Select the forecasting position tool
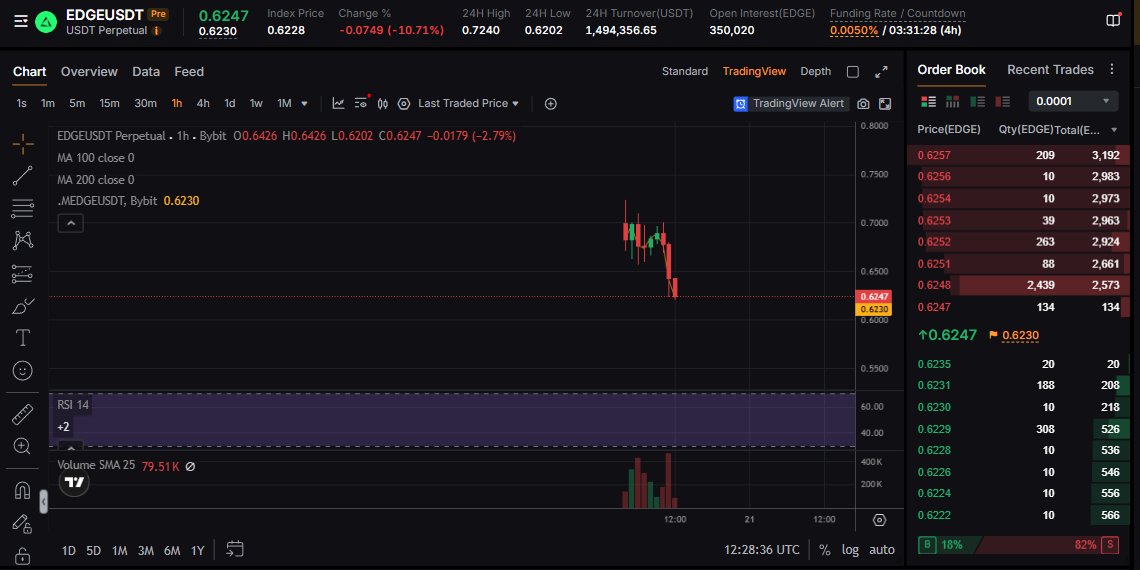The width and height of the screenshot is (1140, 570). [23, 273]
